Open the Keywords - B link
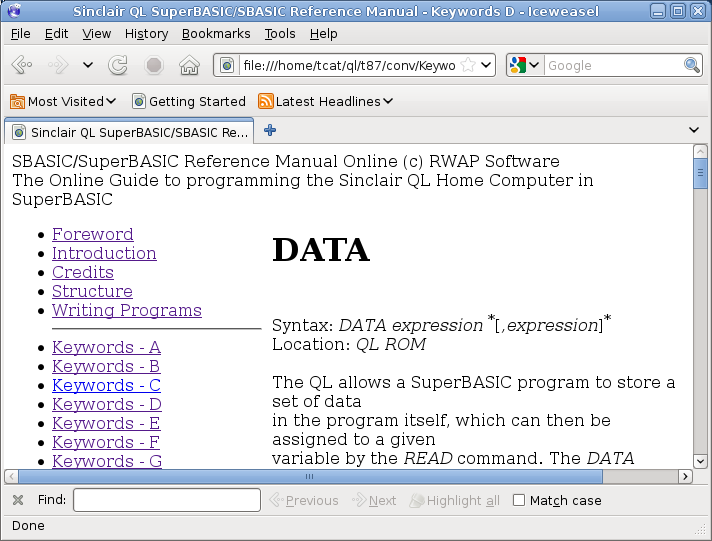The height and width of the screenshot is (541, 712). (x=106, y=367)
